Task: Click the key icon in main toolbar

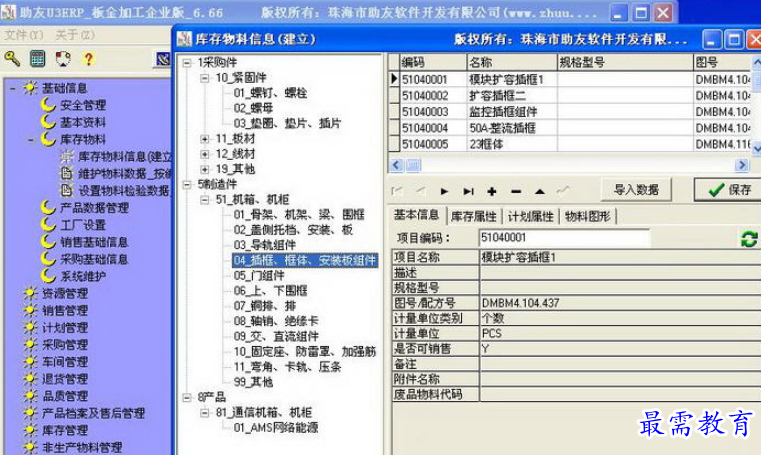Action: pyautogui.click(x=12, y=59)
